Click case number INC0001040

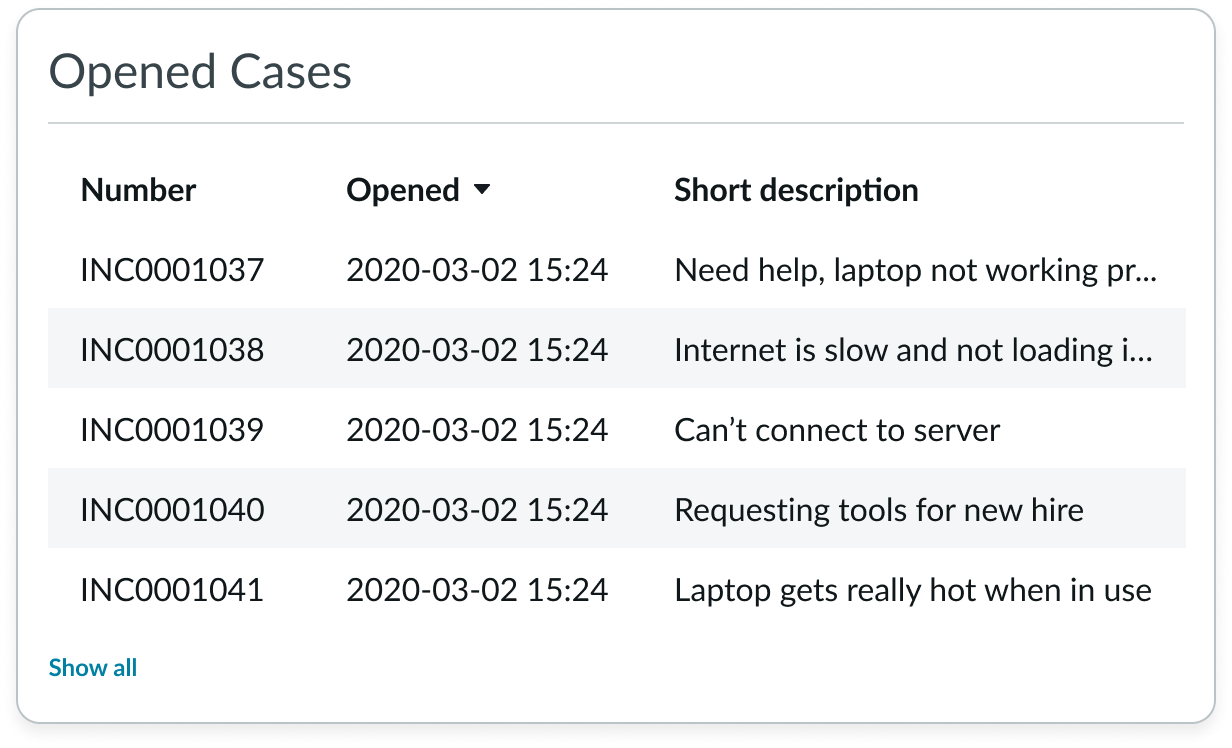172,510
